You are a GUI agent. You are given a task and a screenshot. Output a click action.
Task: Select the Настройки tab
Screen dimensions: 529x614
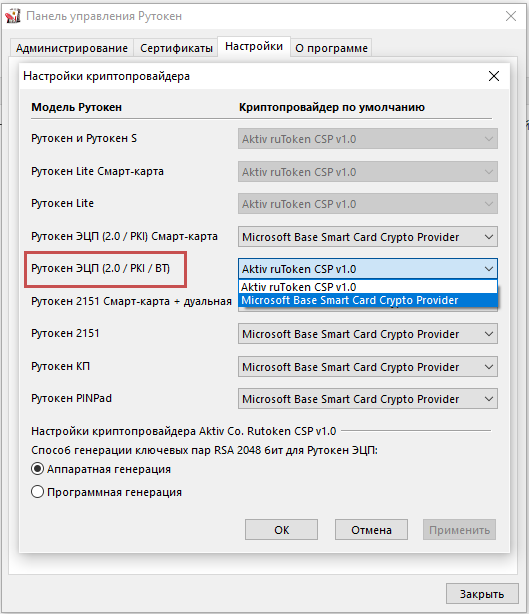click(x=254, y=47)
